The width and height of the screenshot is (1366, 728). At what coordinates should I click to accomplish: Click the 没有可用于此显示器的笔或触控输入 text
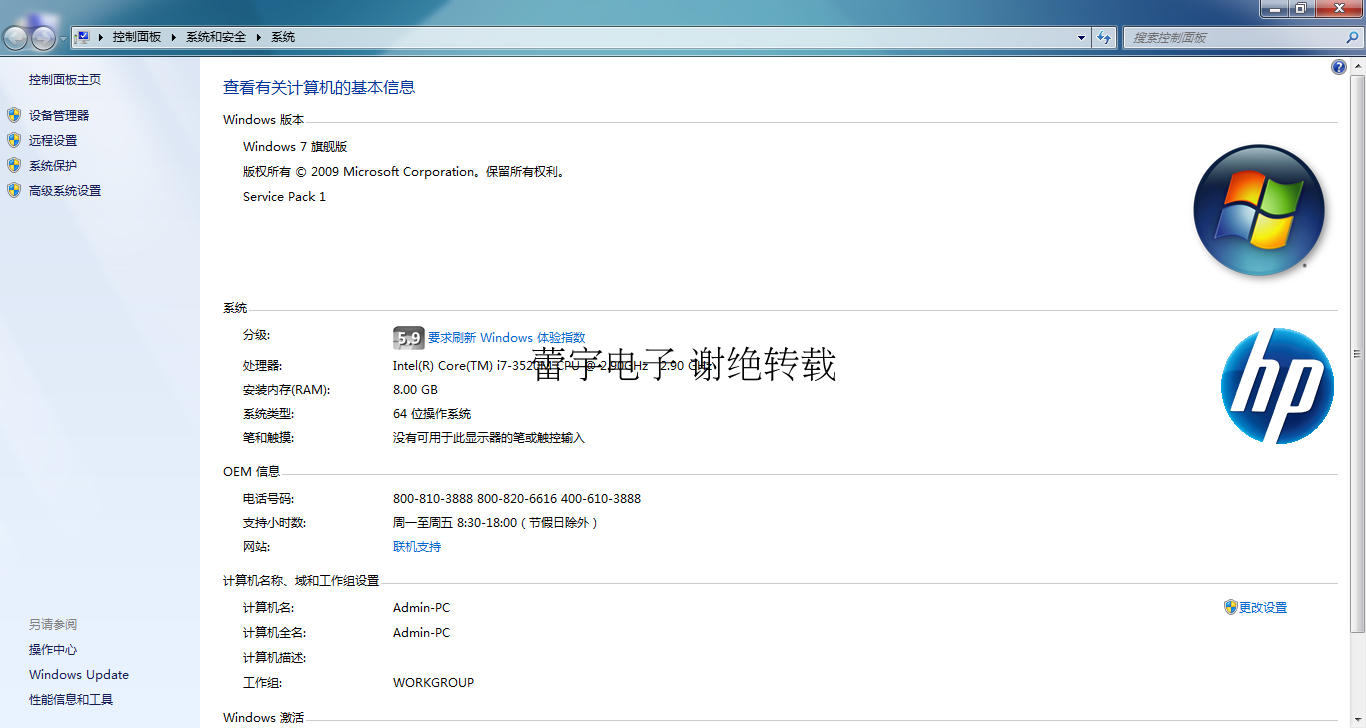[489, 438]
